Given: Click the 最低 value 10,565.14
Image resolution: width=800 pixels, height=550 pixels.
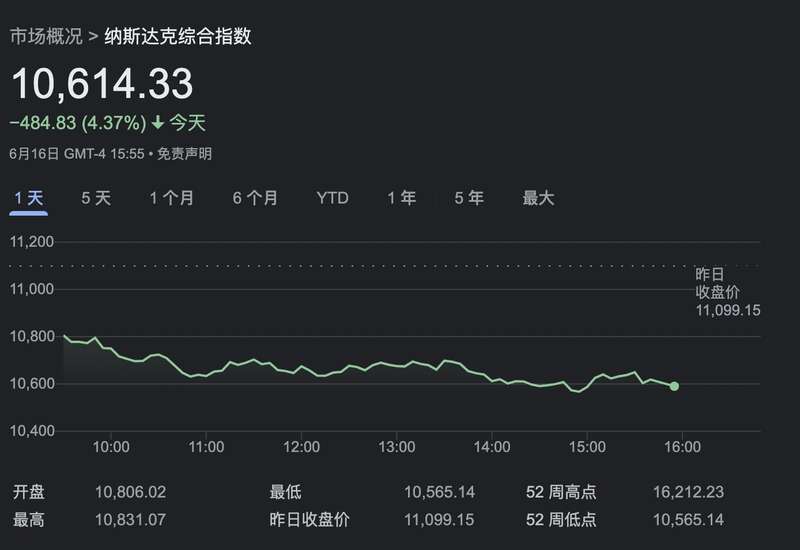Looking at the screenshot, I should (x=439, y=492).
